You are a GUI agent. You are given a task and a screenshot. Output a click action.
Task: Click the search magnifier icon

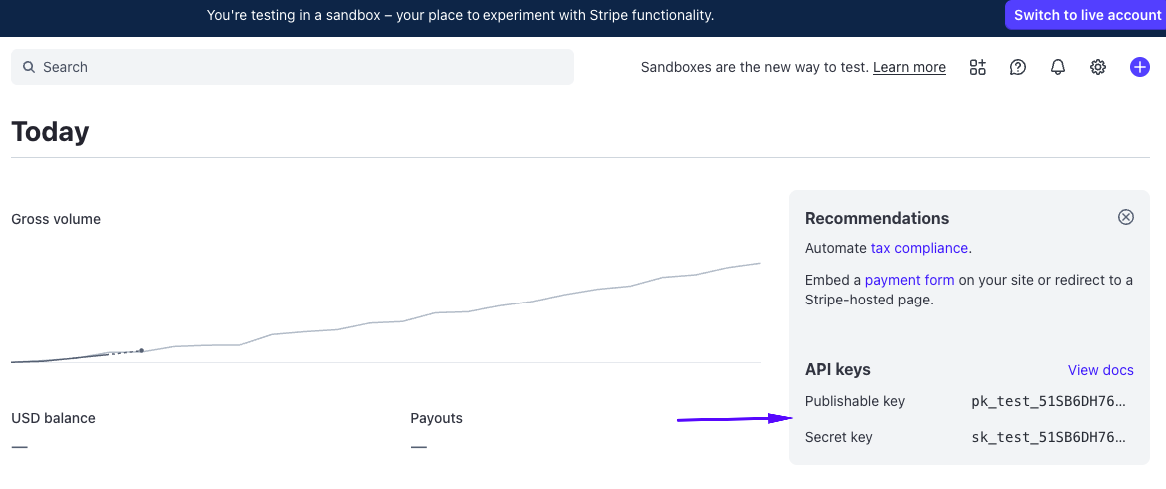point(29,67)
